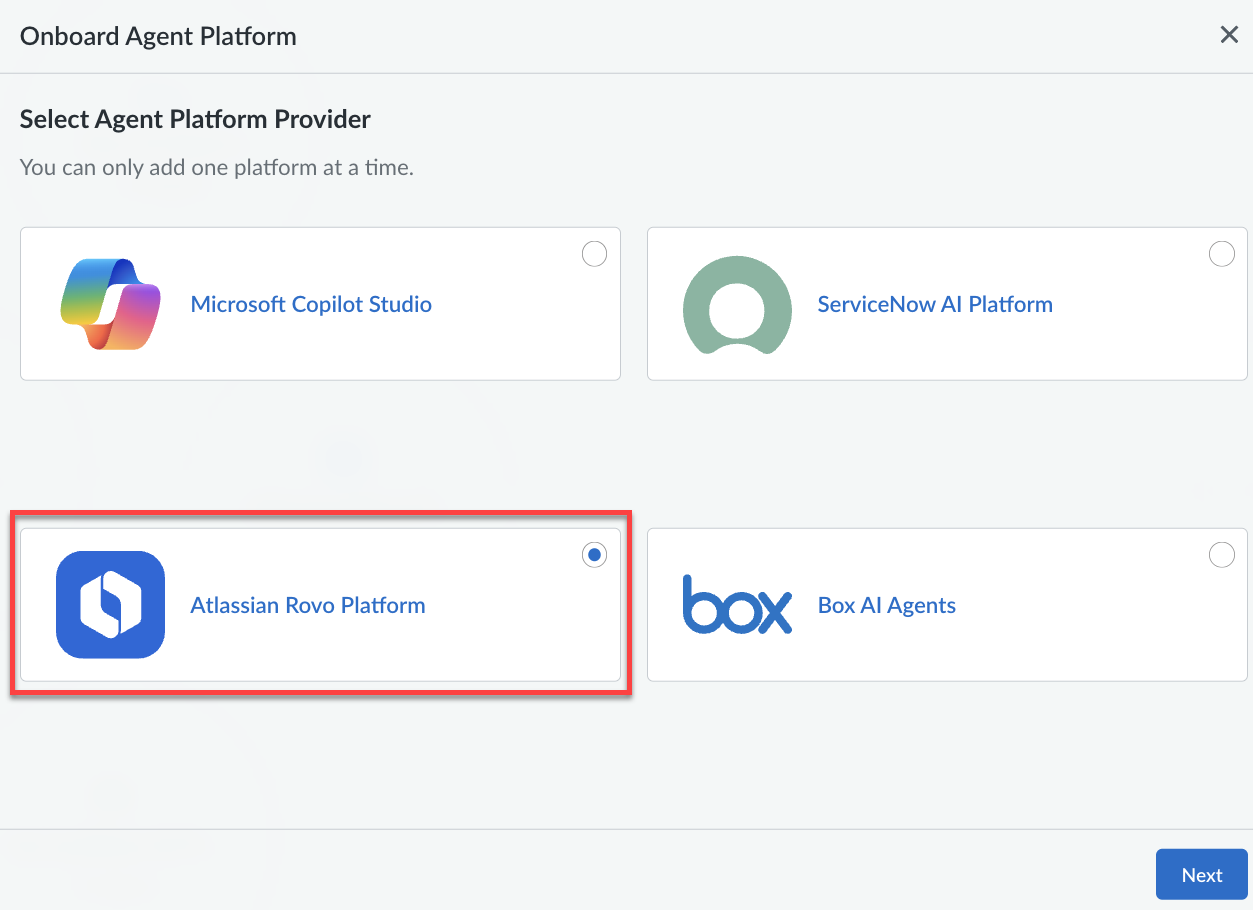Screen dimensions: 1253x910
Task: Select the Microsoft Copilot Studio radio button
Action: click(x=594, y=254)
